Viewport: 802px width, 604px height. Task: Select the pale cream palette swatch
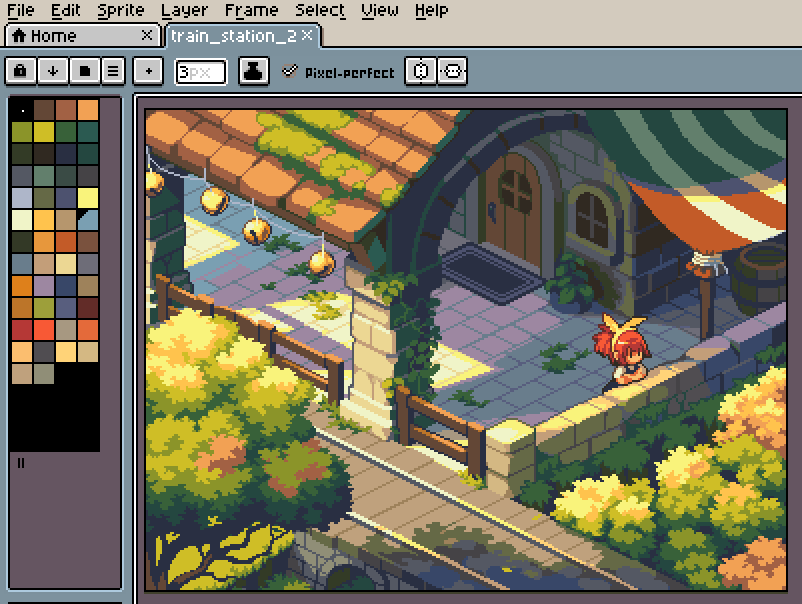tap(22, 220)
